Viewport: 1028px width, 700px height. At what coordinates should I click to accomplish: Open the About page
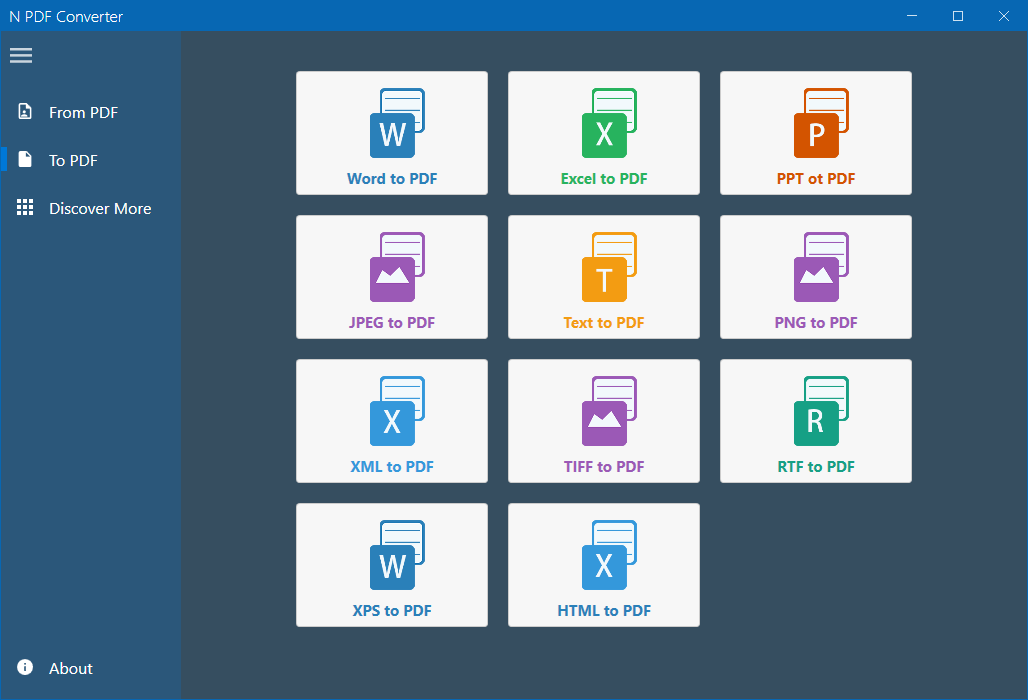[x=90, y=668]
